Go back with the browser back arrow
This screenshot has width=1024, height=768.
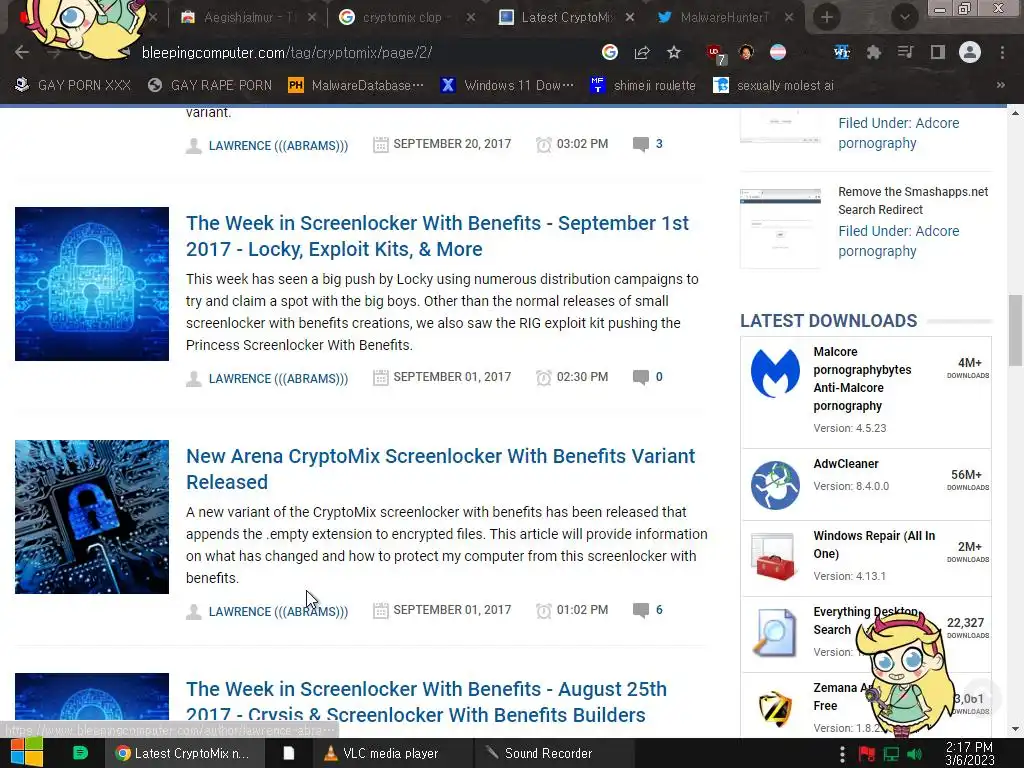(22, 53)
